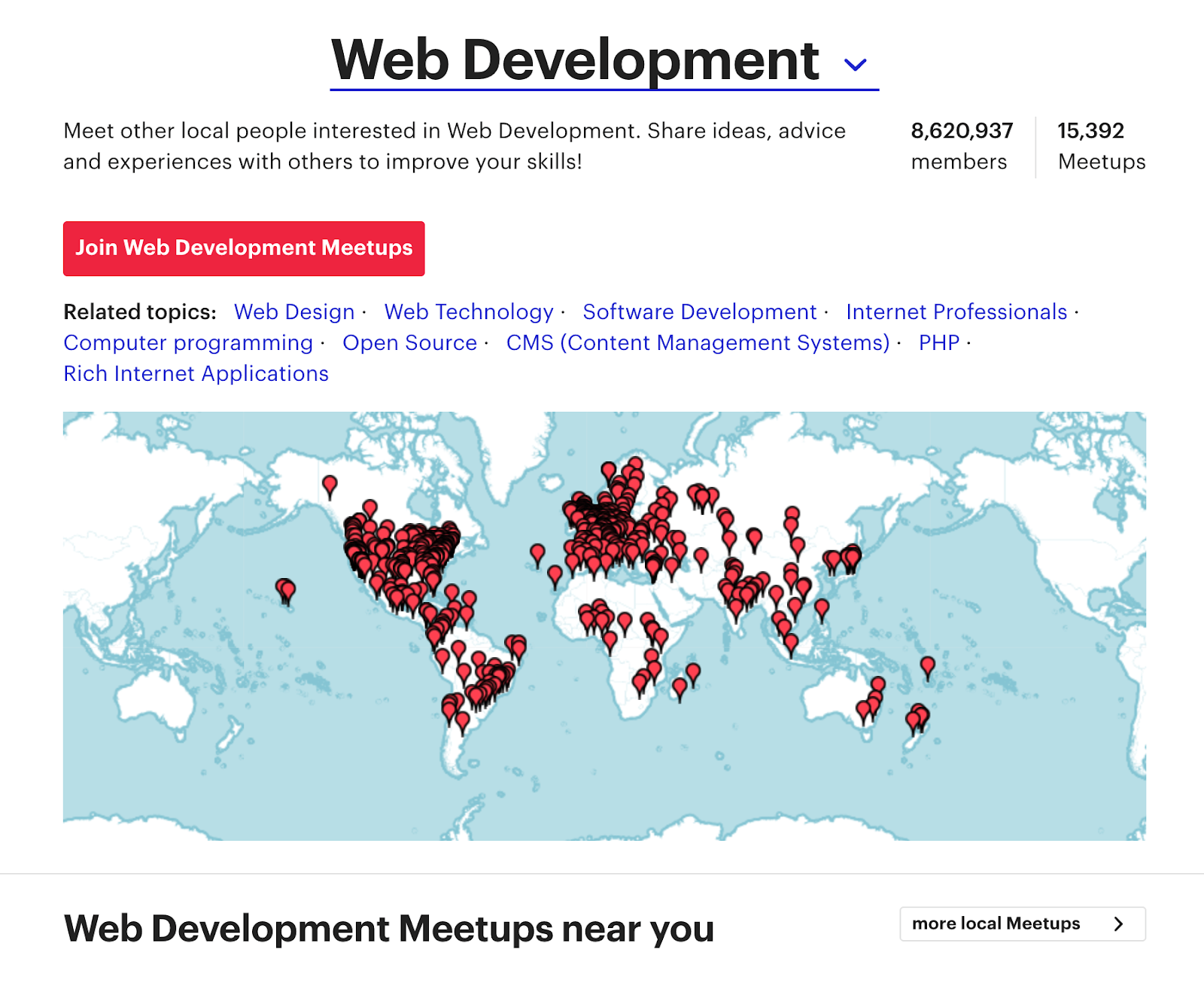Viewport: 1204px width, 983px height.
Task: Click chevron arrow in more local Meetups
Action: point(1118,924)
